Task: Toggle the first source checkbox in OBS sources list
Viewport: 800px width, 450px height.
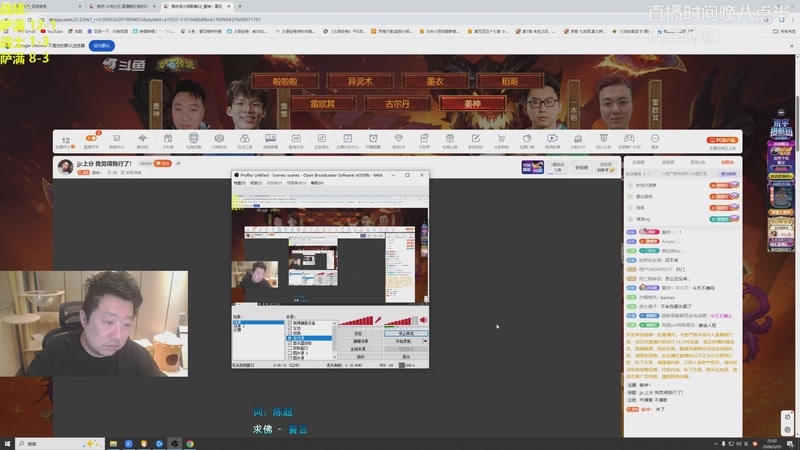Action: tap(290, 323)
